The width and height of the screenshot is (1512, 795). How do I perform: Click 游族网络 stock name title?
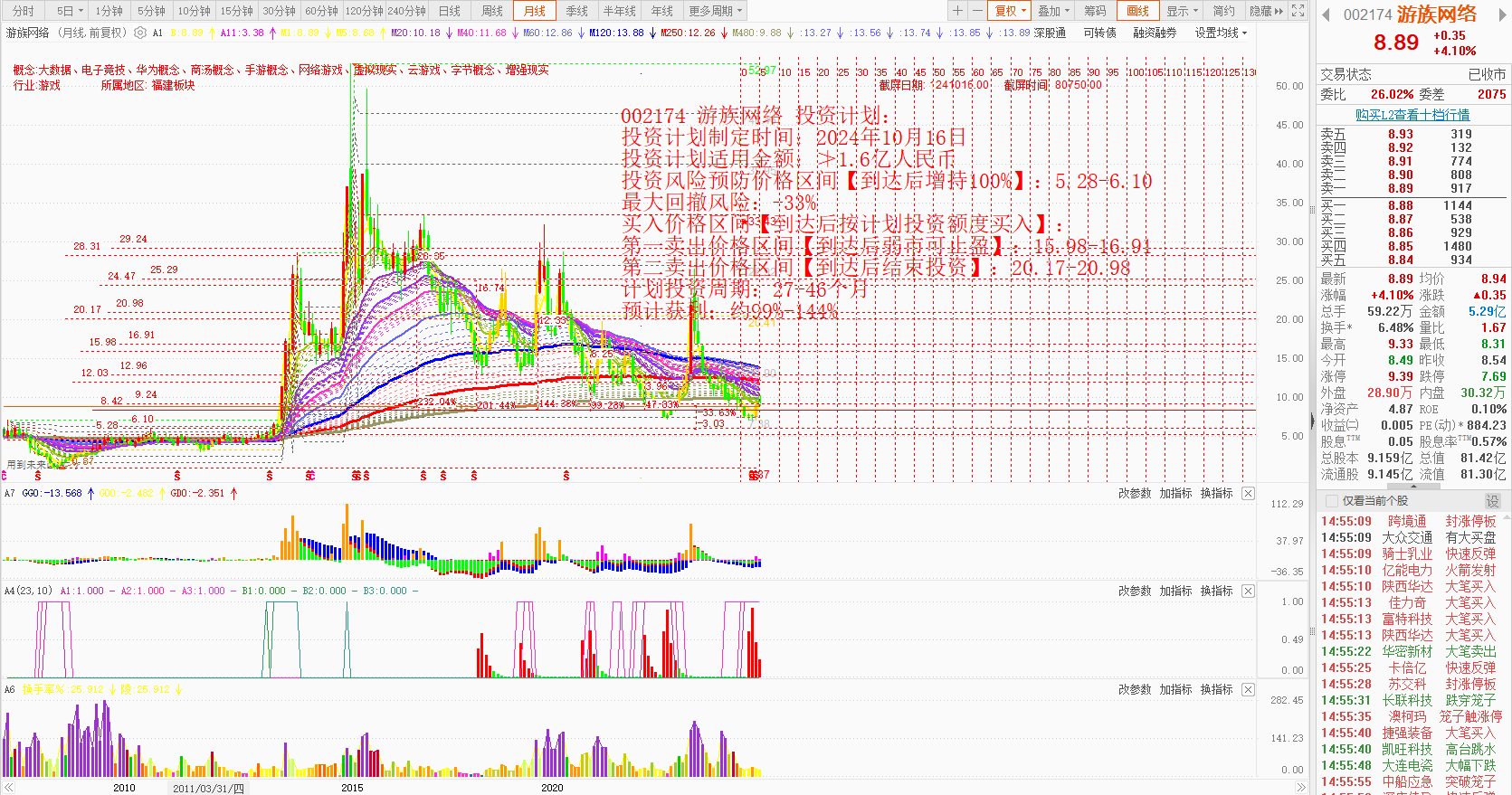(x=1436, y=14)
